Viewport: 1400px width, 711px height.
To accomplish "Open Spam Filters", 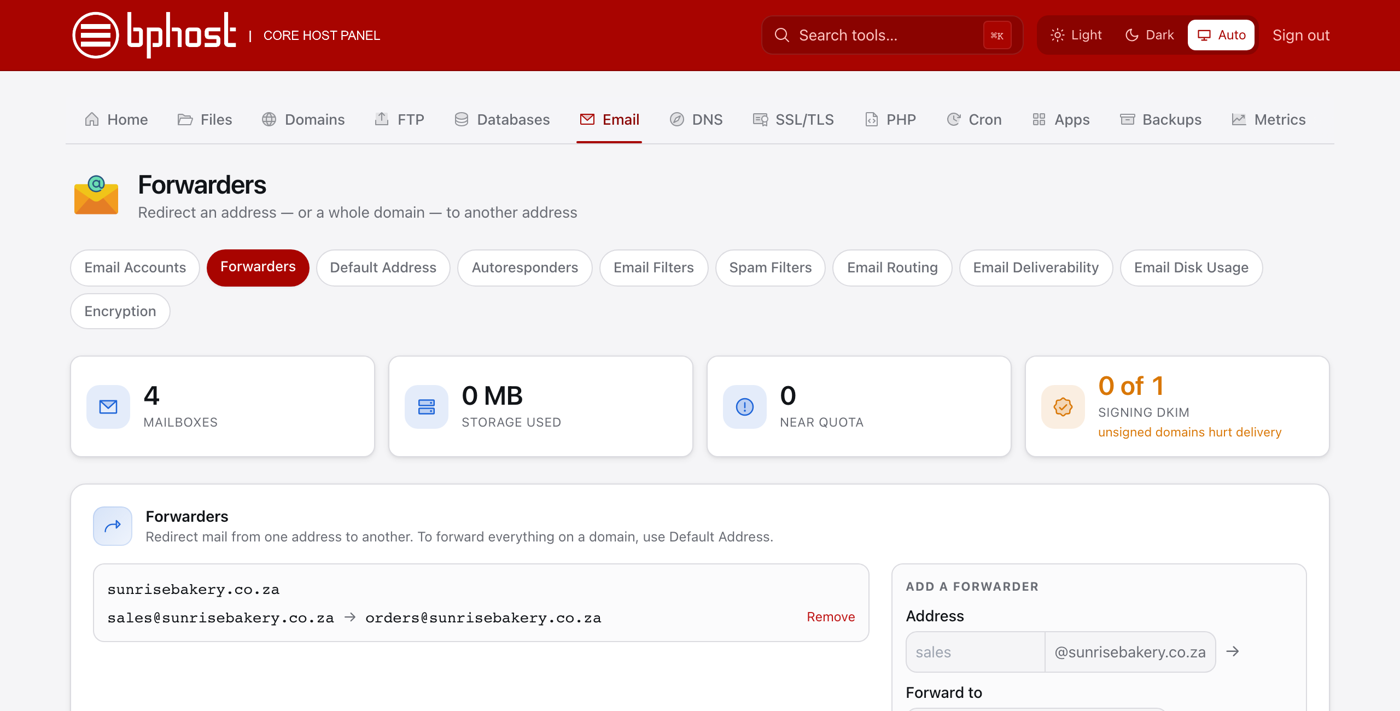I will 770,268.
